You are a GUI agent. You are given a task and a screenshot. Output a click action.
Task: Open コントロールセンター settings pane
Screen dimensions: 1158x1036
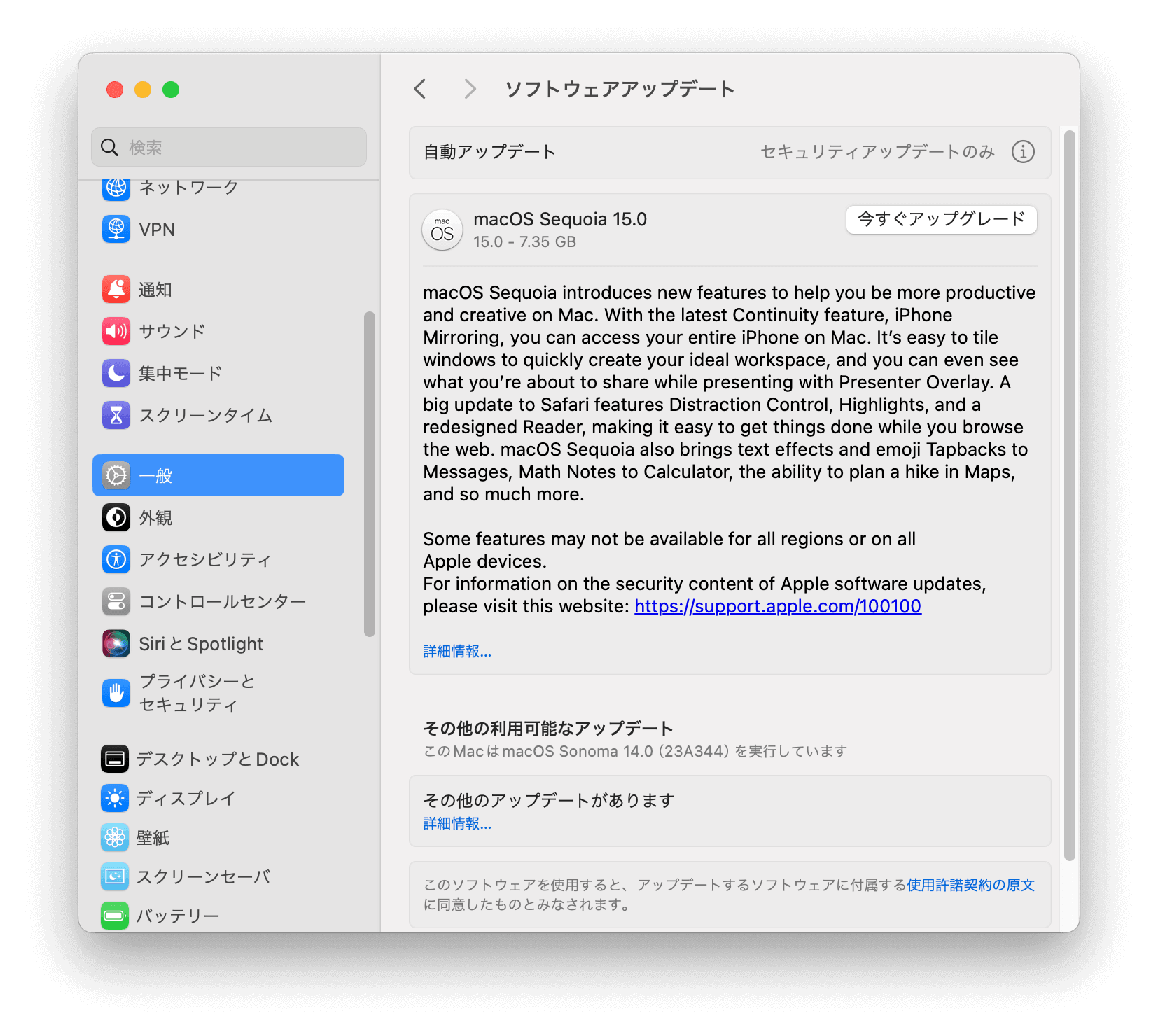point(218,601)
